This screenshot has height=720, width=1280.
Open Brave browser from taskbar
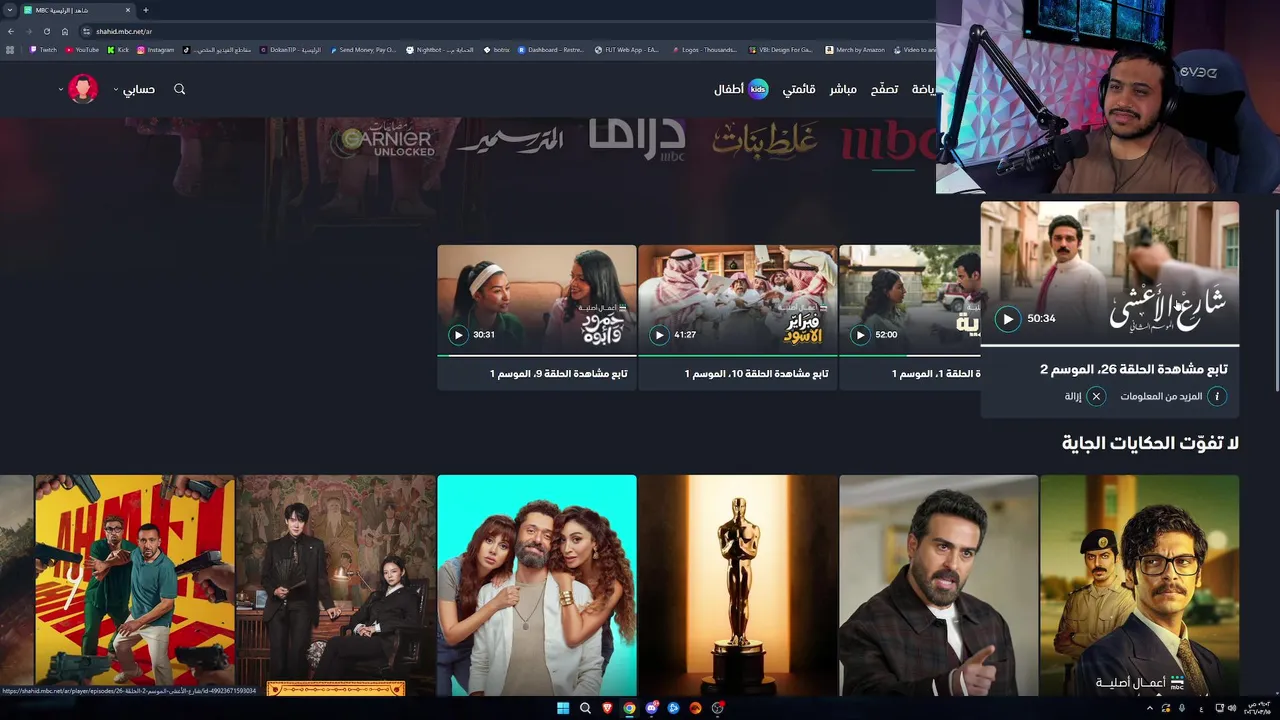pyautogui.click(x=607, y=708)
